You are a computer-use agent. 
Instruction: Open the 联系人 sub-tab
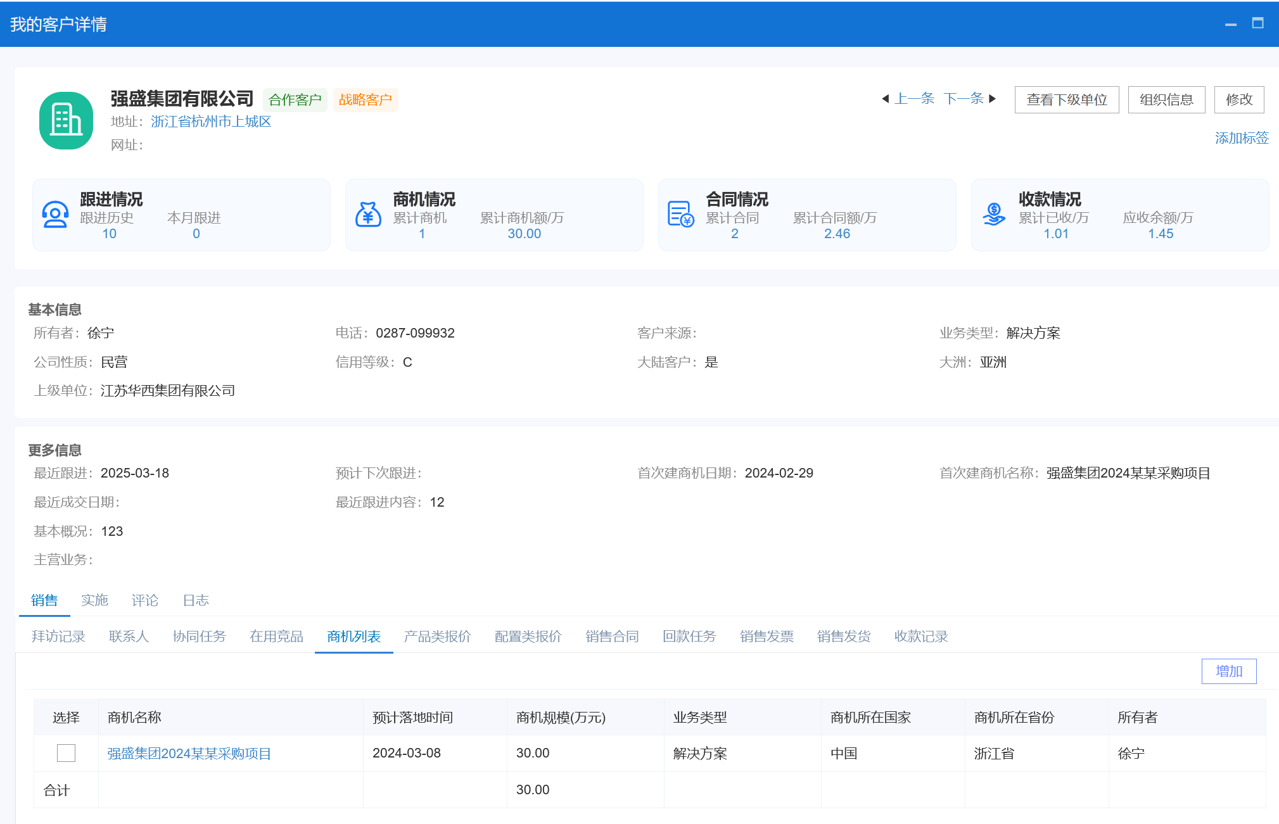pyautogui.click(x=129, y=636)
